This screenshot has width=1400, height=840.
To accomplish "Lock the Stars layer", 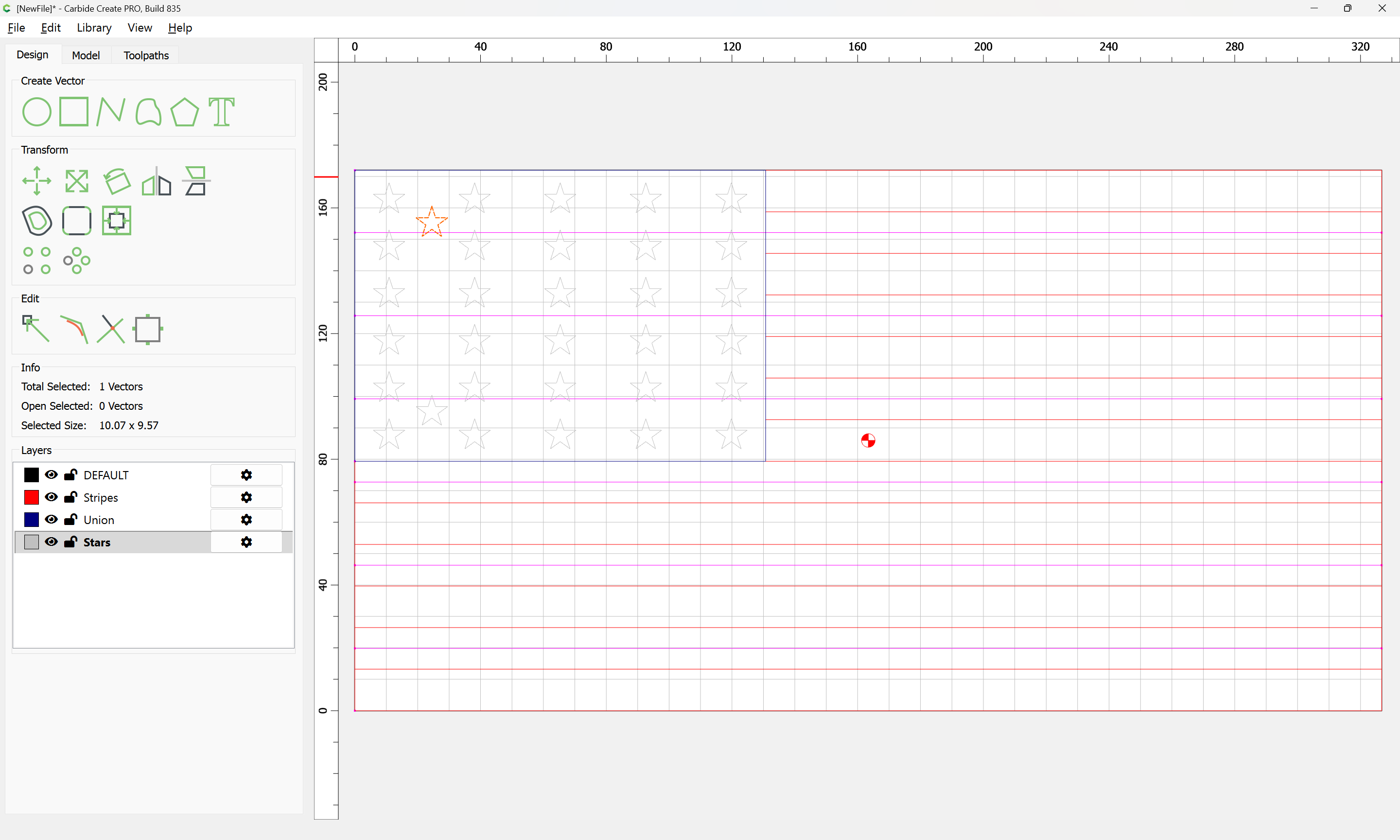I will [71, 542].
